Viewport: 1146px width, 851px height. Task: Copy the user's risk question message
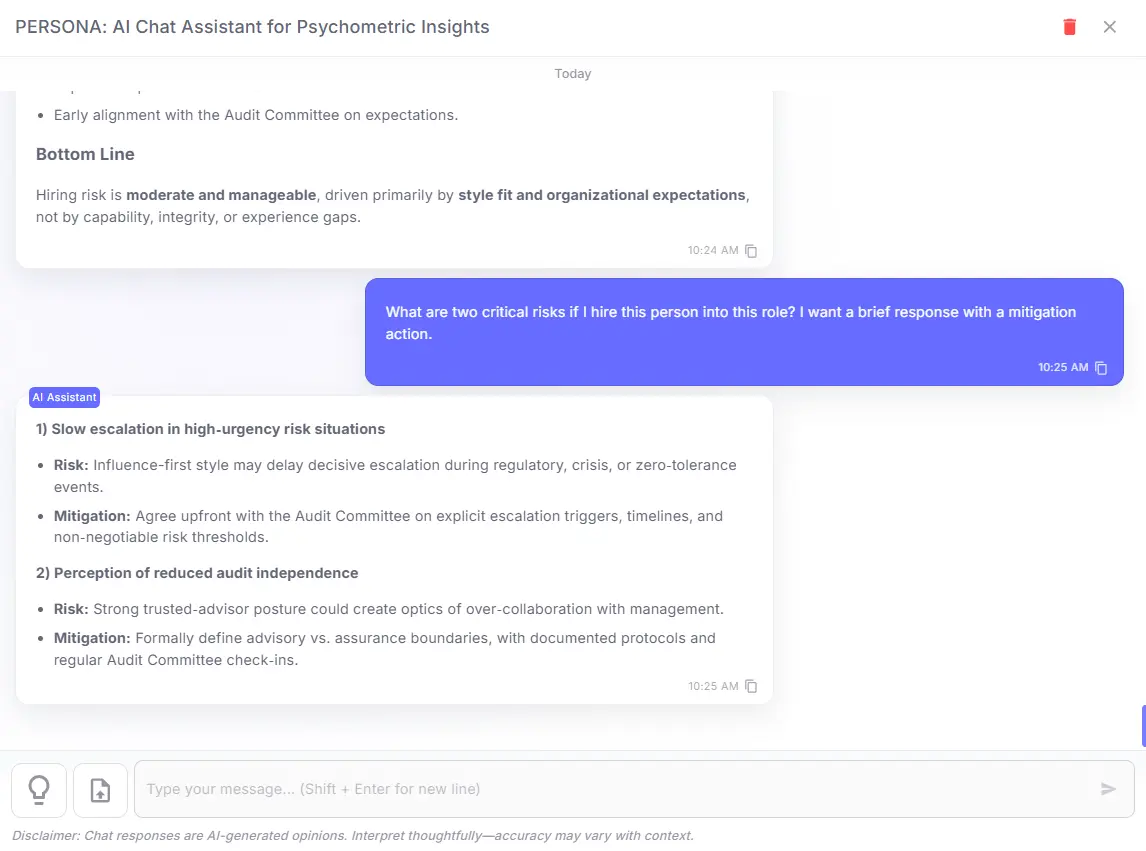point(1101,368)
